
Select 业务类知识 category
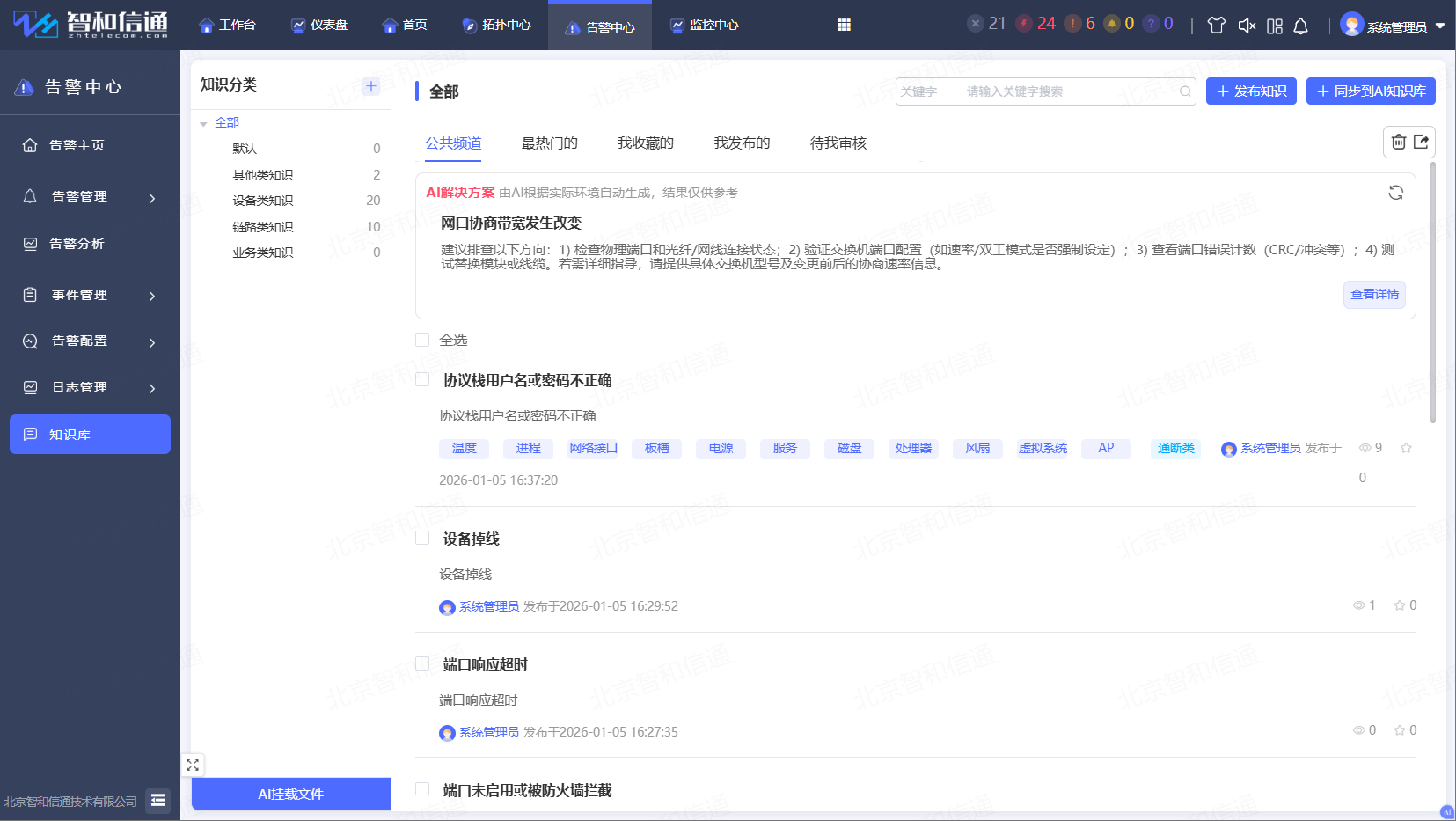point(263,253)
